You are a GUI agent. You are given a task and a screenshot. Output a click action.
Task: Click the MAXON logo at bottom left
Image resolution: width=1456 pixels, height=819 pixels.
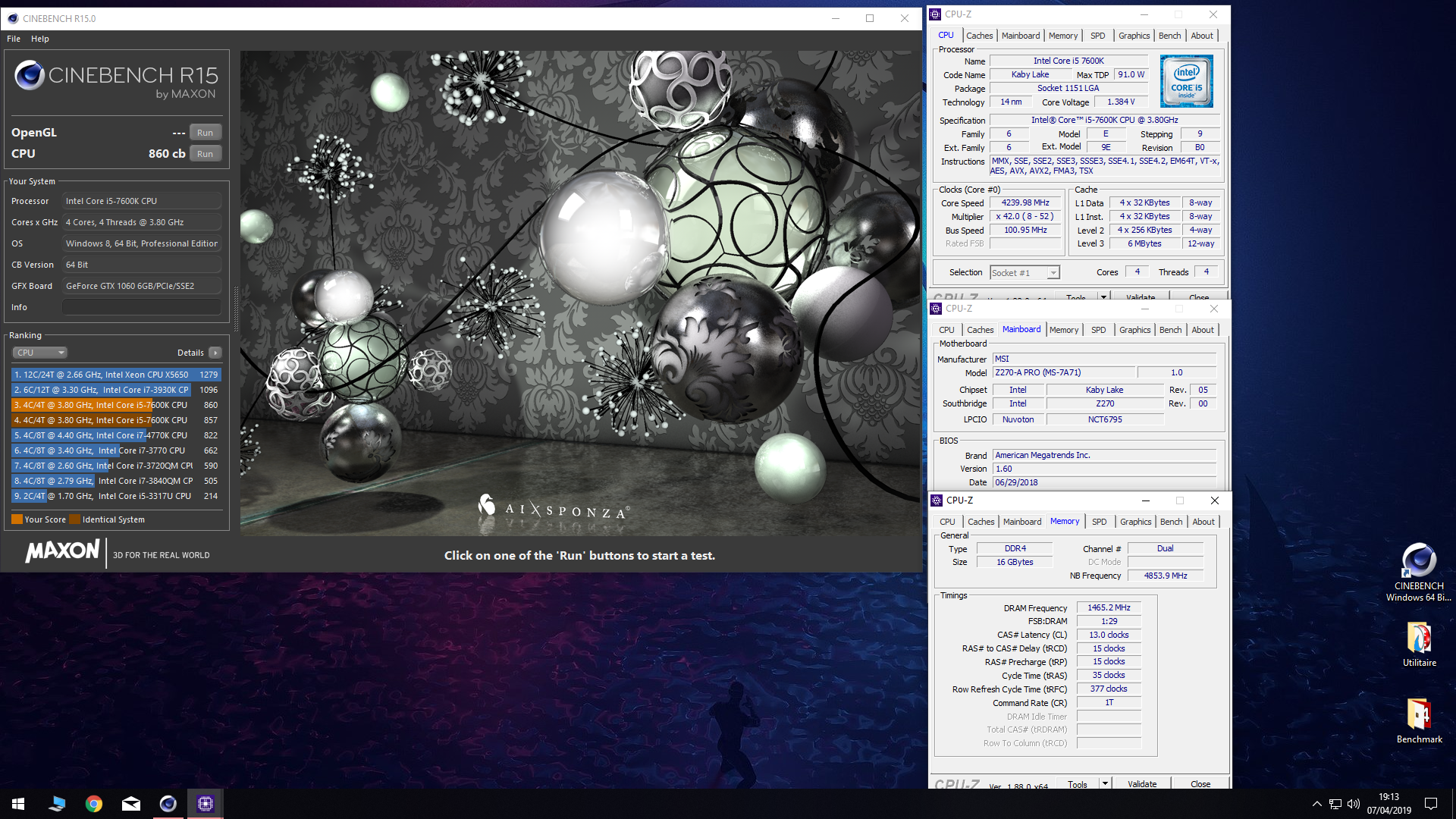coord(62,551)
